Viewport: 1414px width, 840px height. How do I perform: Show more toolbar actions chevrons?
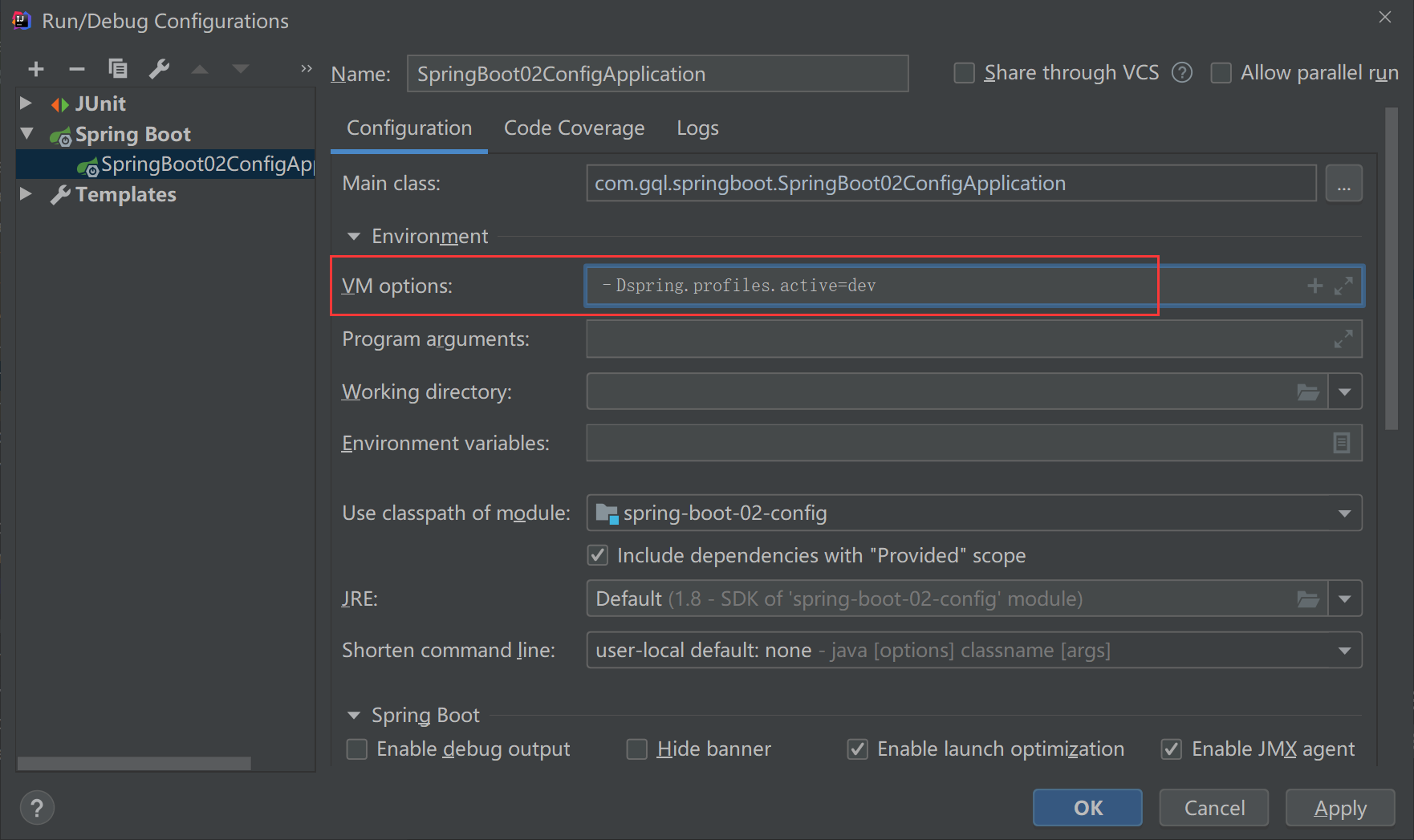(306, 69)
